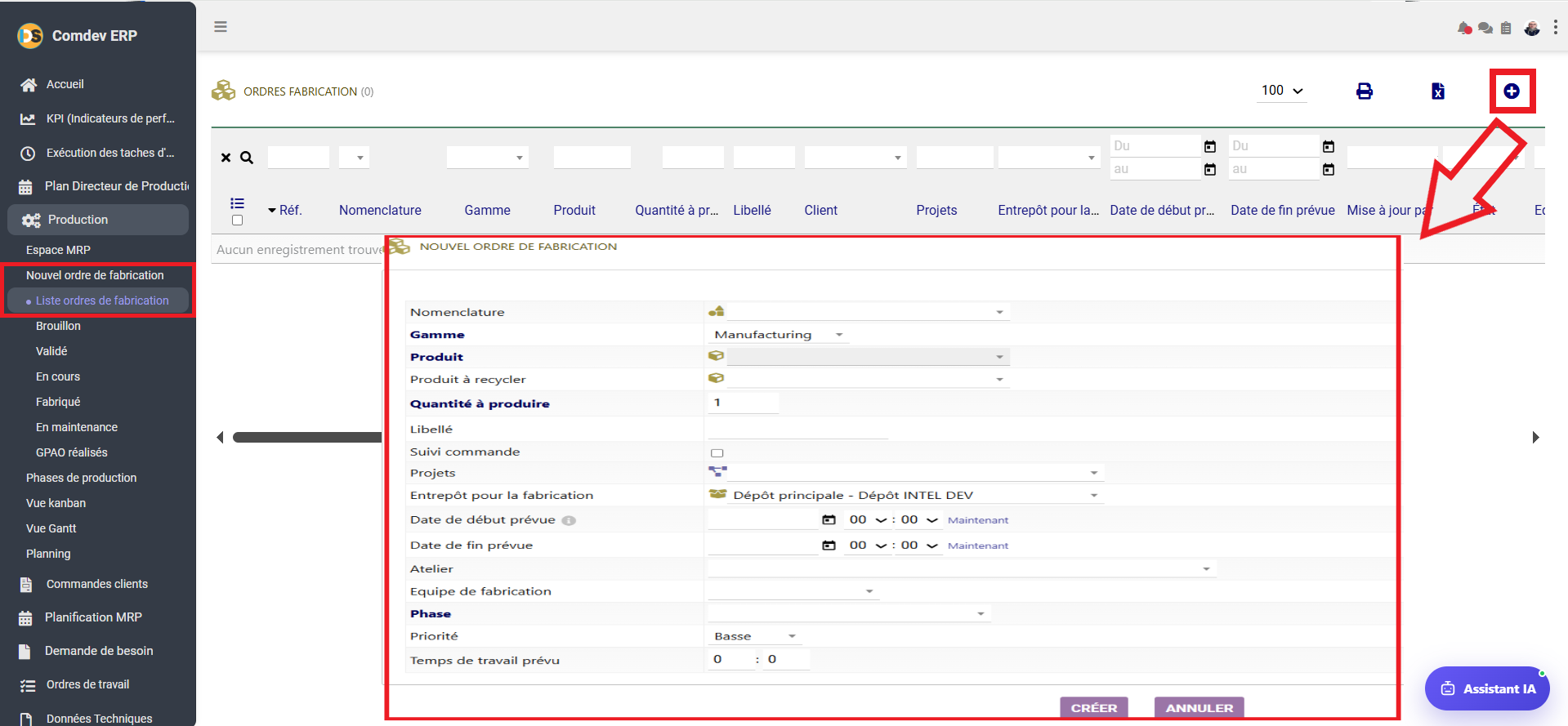
Task: Expand the Priorité dropdown showing Basse
Action: click(x=753, y=636)
